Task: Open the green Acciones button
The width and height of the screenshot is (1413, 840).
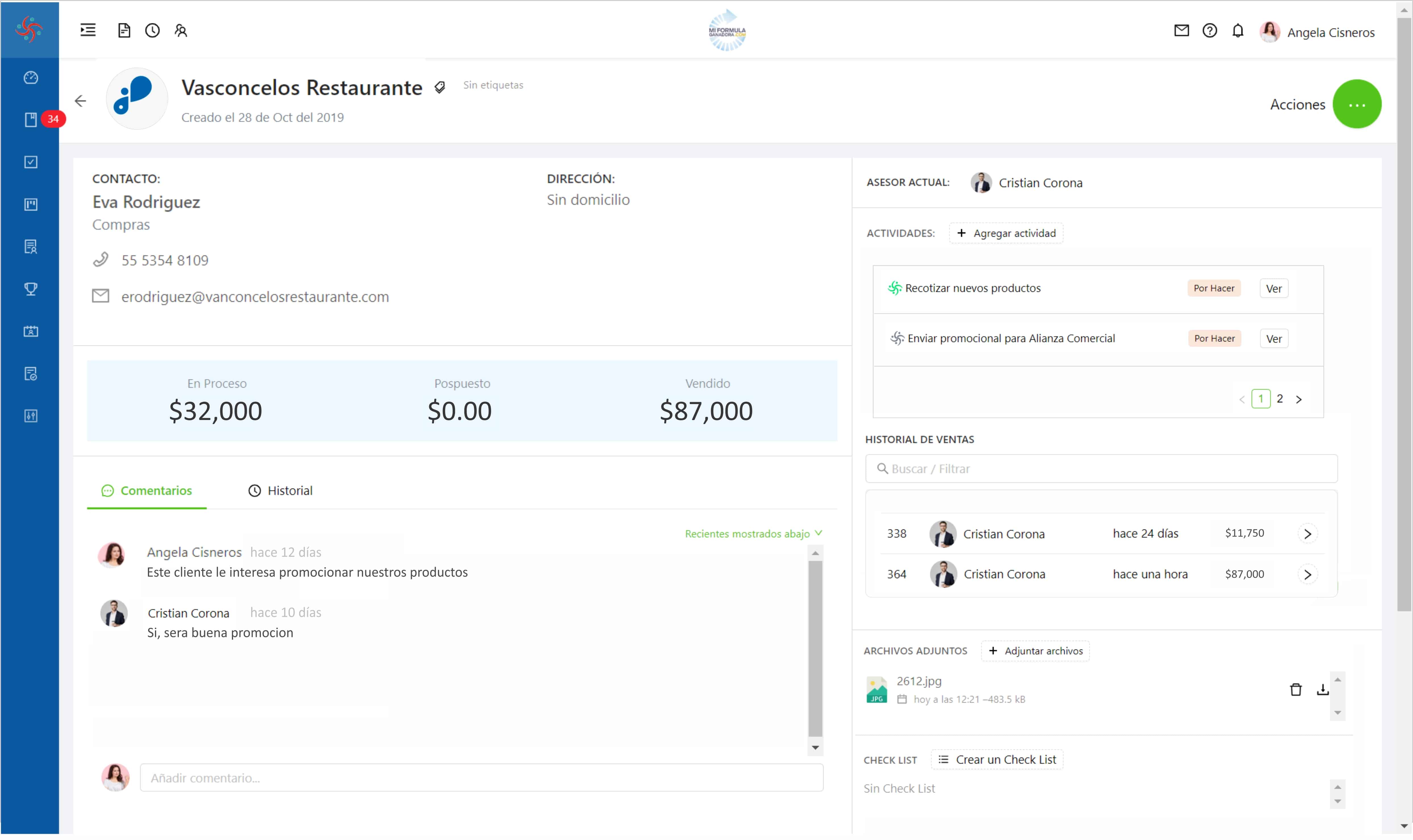Action: coord(1357,104)
